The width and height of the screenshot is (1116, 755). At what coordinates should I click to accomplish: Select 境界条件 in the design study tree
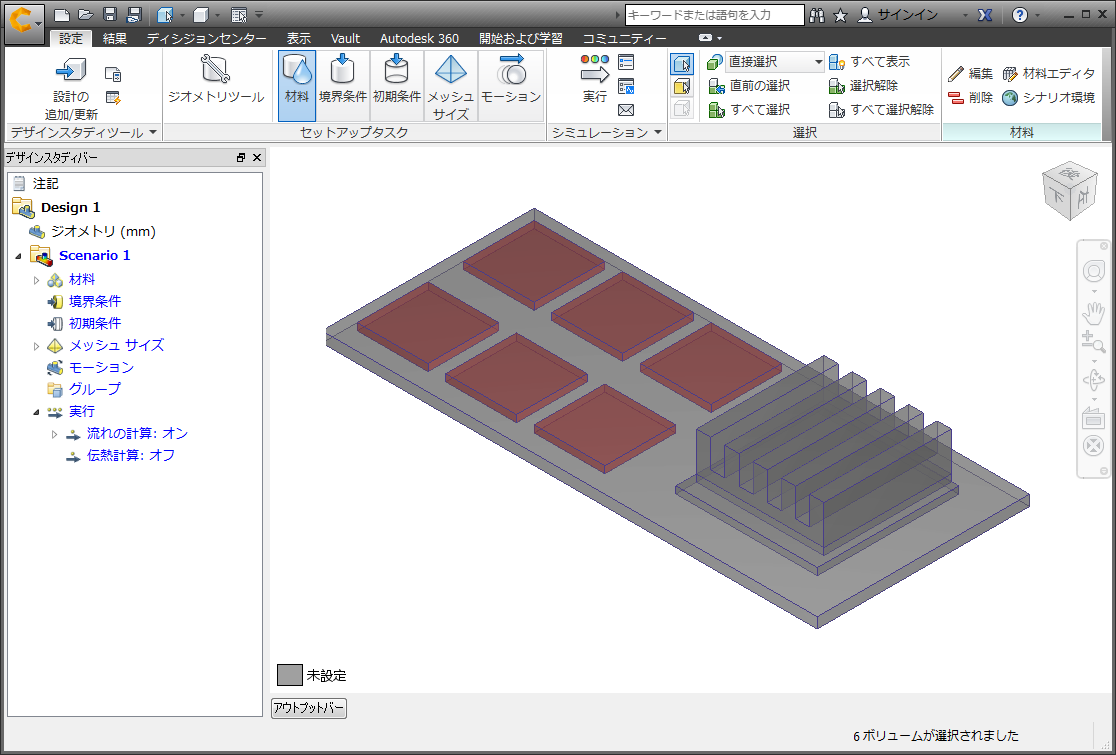[x=95, y=302]
